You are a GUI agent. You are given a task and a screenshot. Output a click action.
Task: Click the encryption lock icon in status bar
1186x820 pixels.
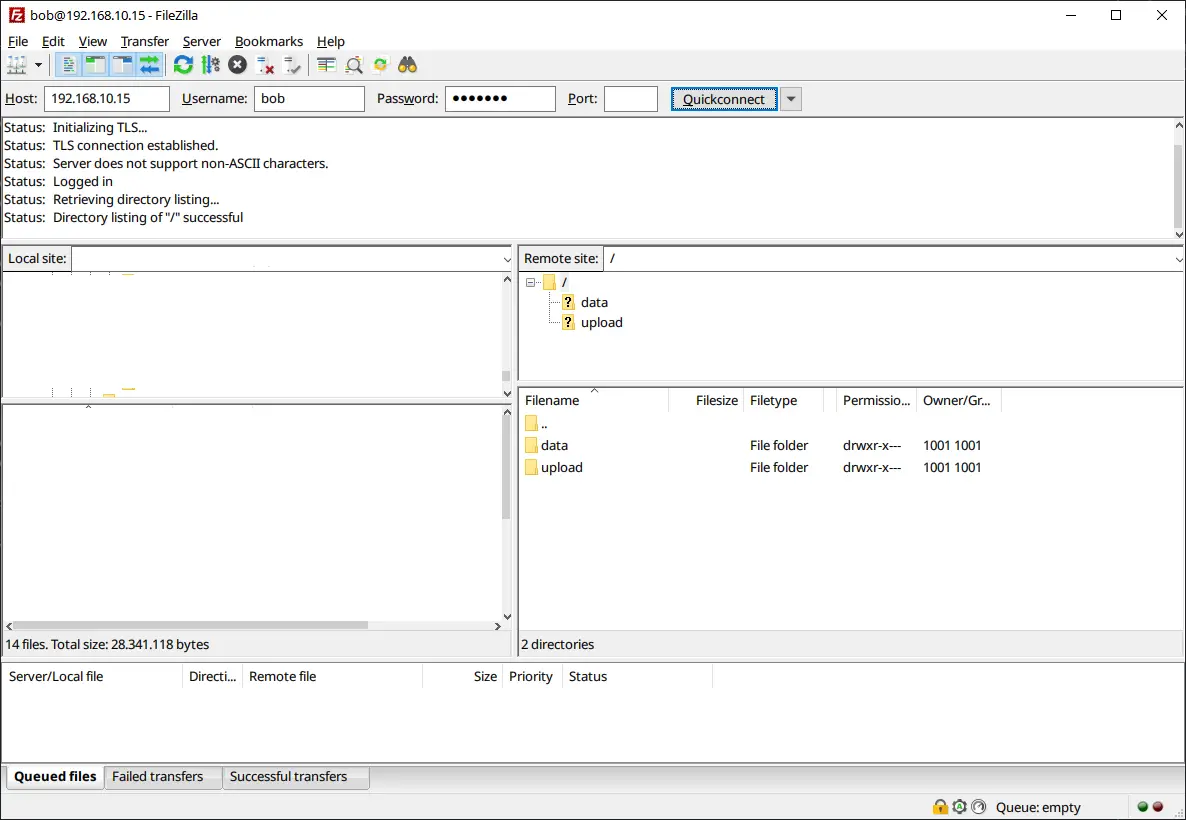[x=940, y=807]
